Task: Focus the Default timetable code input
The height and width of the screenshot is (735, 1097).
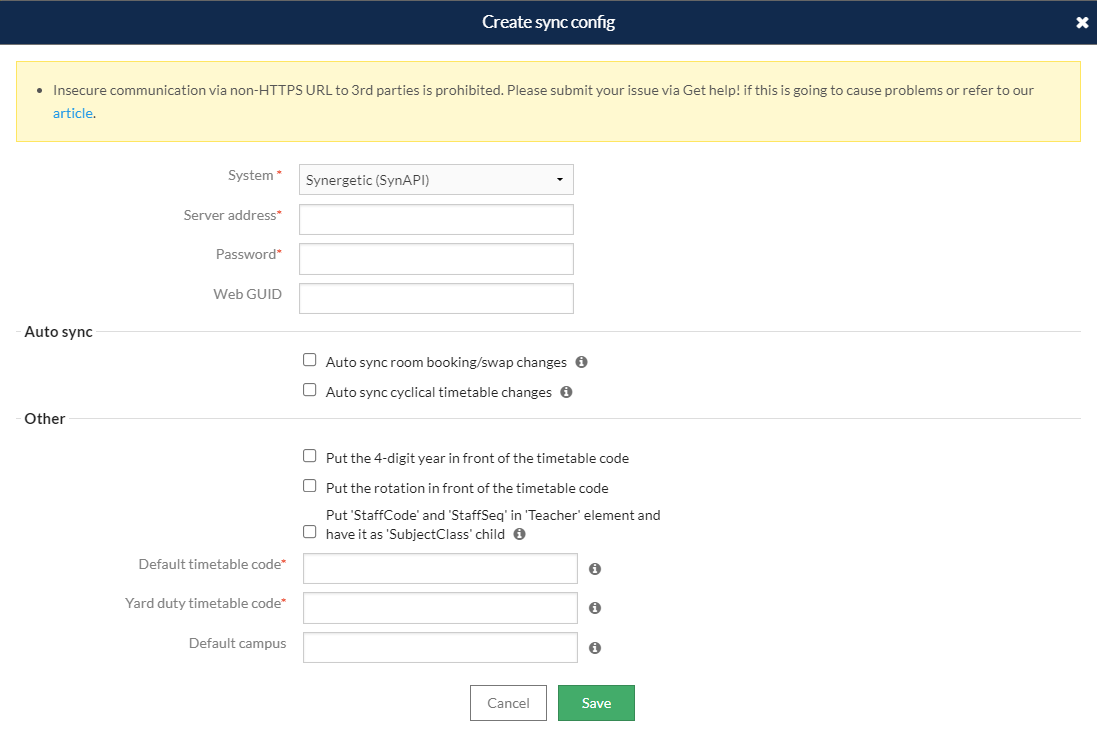Action: 440,569
